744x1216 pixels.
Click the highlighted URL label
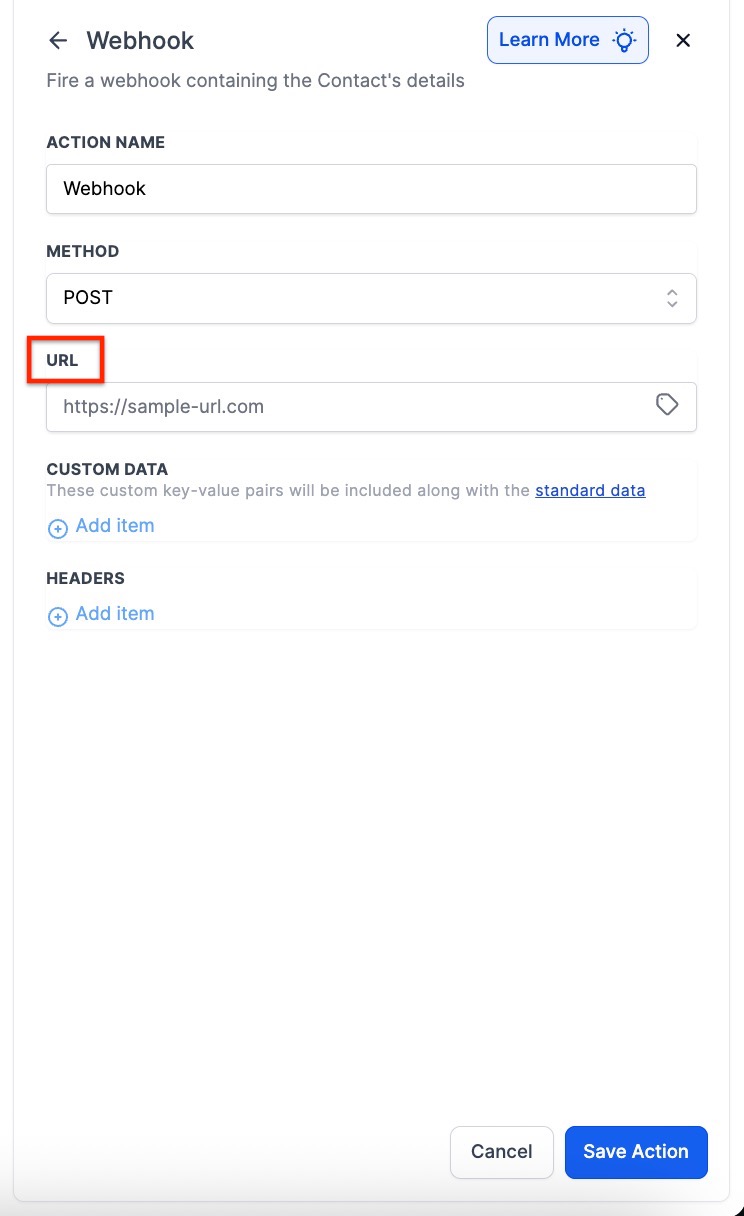coord(62,360)
